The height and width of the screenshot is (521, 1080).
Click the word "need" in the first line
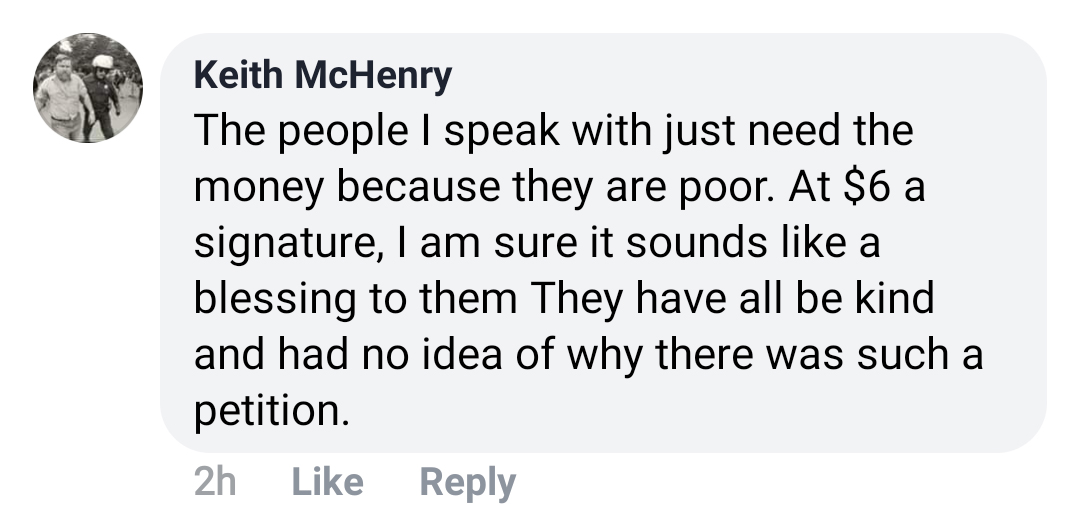(800, 132)
